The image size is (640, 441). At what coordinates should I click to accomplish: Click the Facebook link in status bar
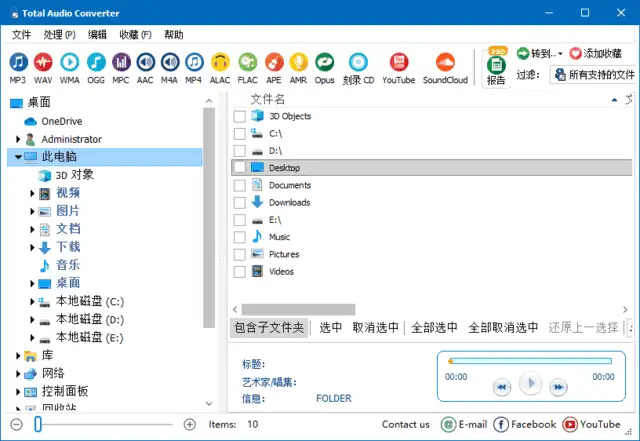524,424
